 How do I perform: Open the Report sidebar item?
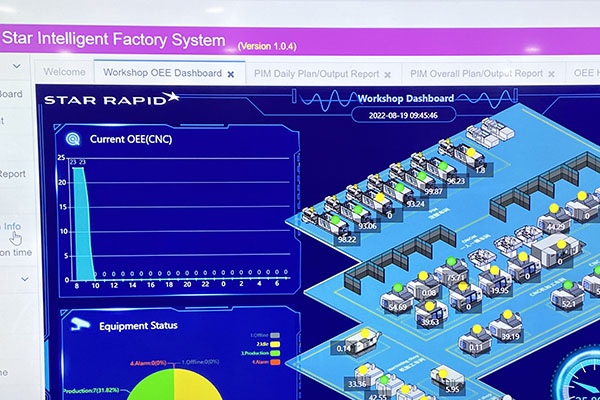pyautogui.click(x=13, y=174)
